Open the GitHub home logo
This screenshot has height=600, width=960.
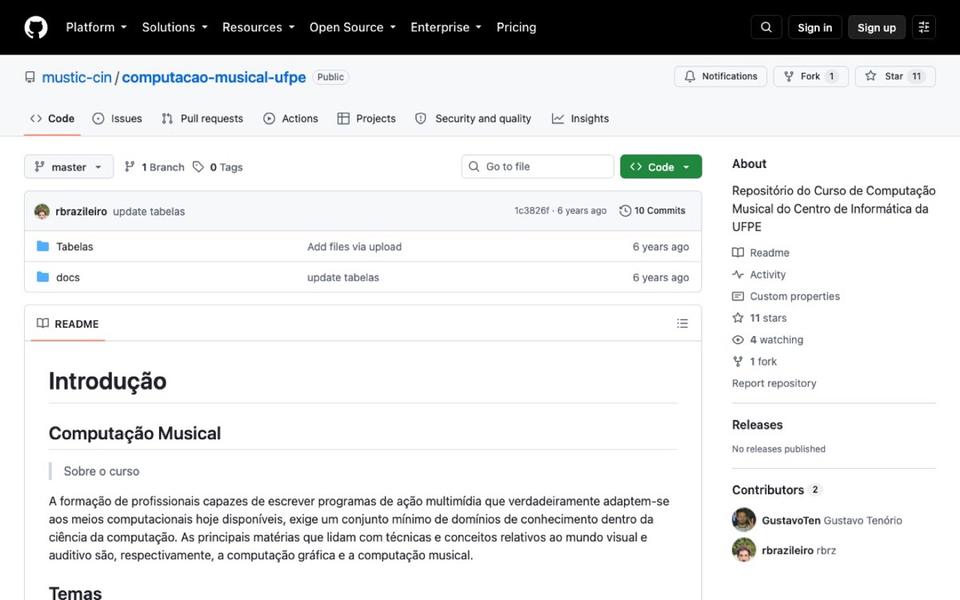[36, 28]
